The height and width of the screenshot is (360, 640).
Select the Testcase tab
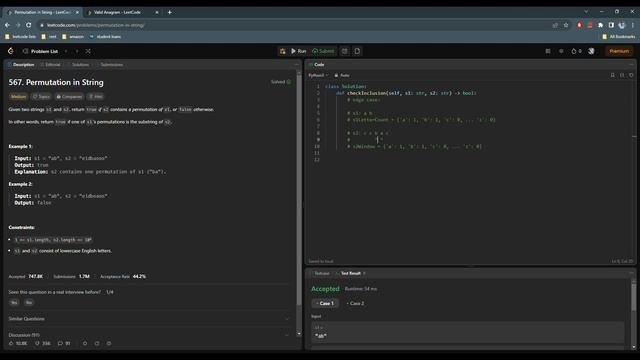point(319,273)
